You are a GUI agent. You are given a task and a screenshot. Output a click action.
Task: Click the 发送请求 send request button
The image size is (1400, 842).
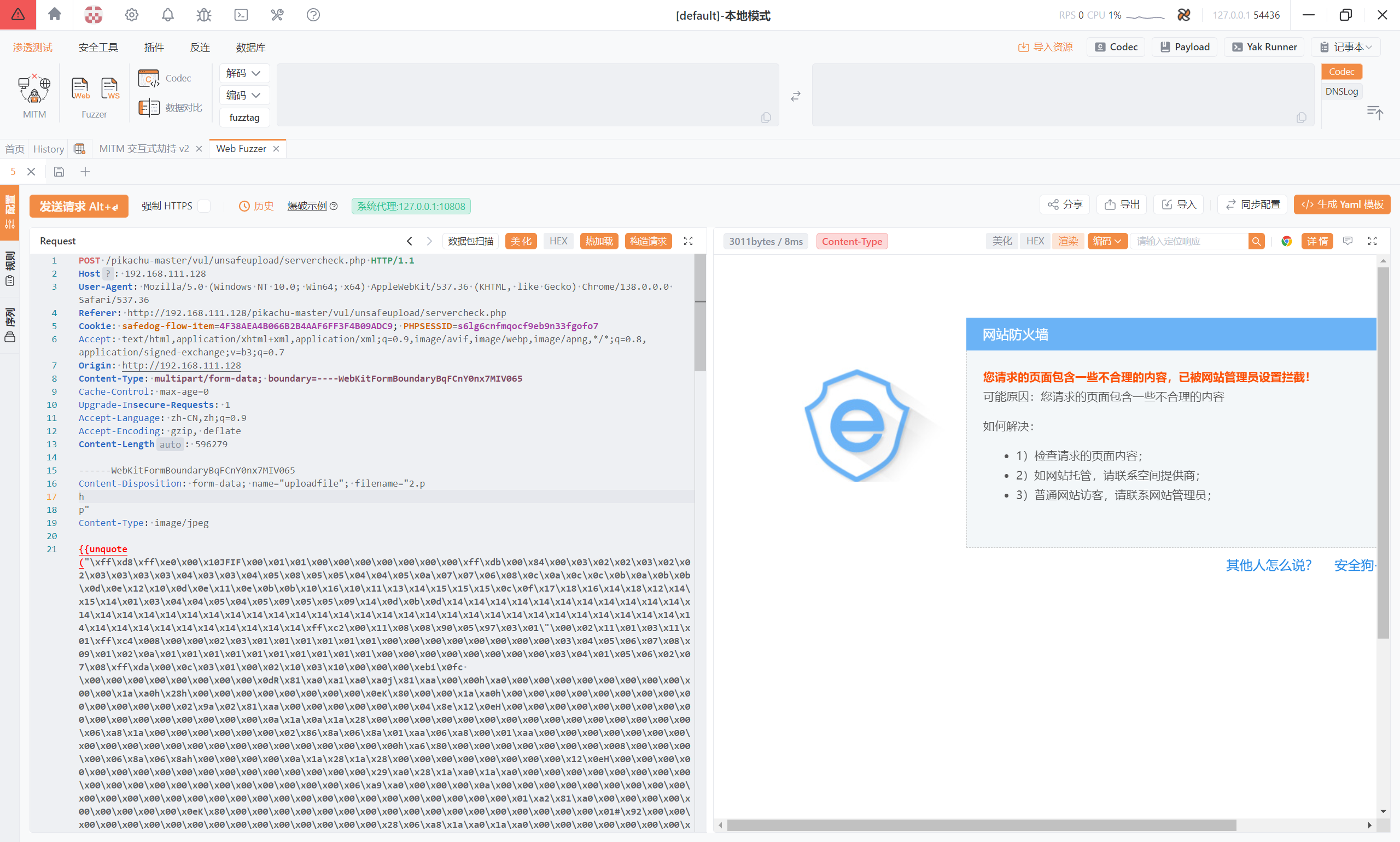[x=78, y=206]
